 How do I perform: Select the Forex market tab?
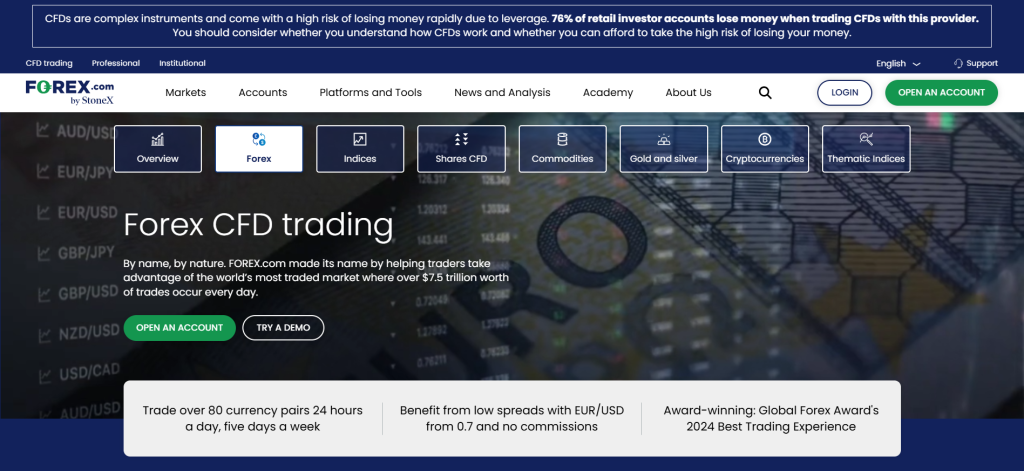click(259, 149)
